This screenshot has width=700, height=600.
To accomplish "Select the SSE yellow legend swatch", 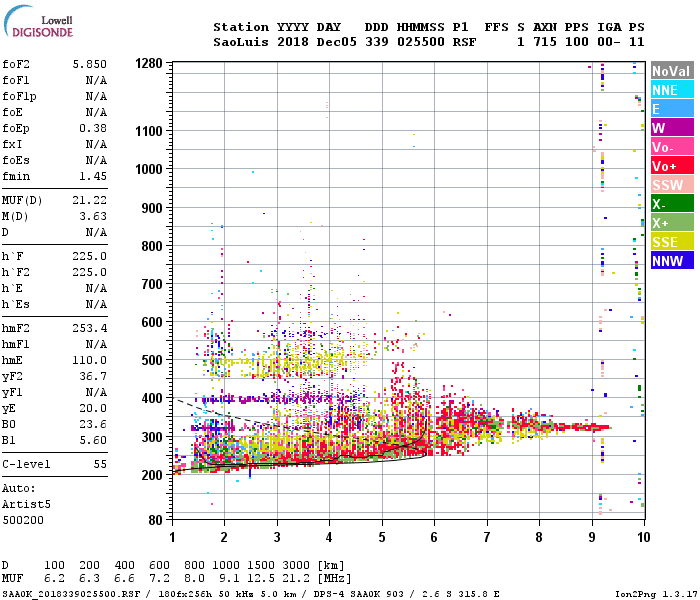I will 672,242.
